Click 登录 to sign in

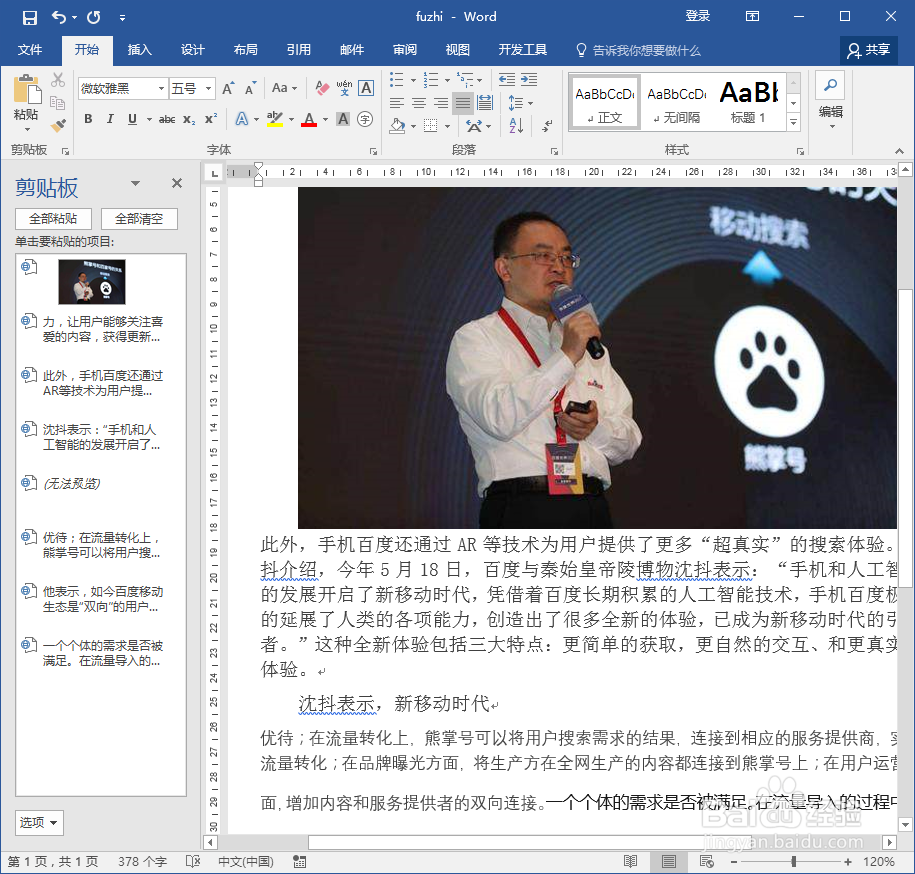click(697, 16)
